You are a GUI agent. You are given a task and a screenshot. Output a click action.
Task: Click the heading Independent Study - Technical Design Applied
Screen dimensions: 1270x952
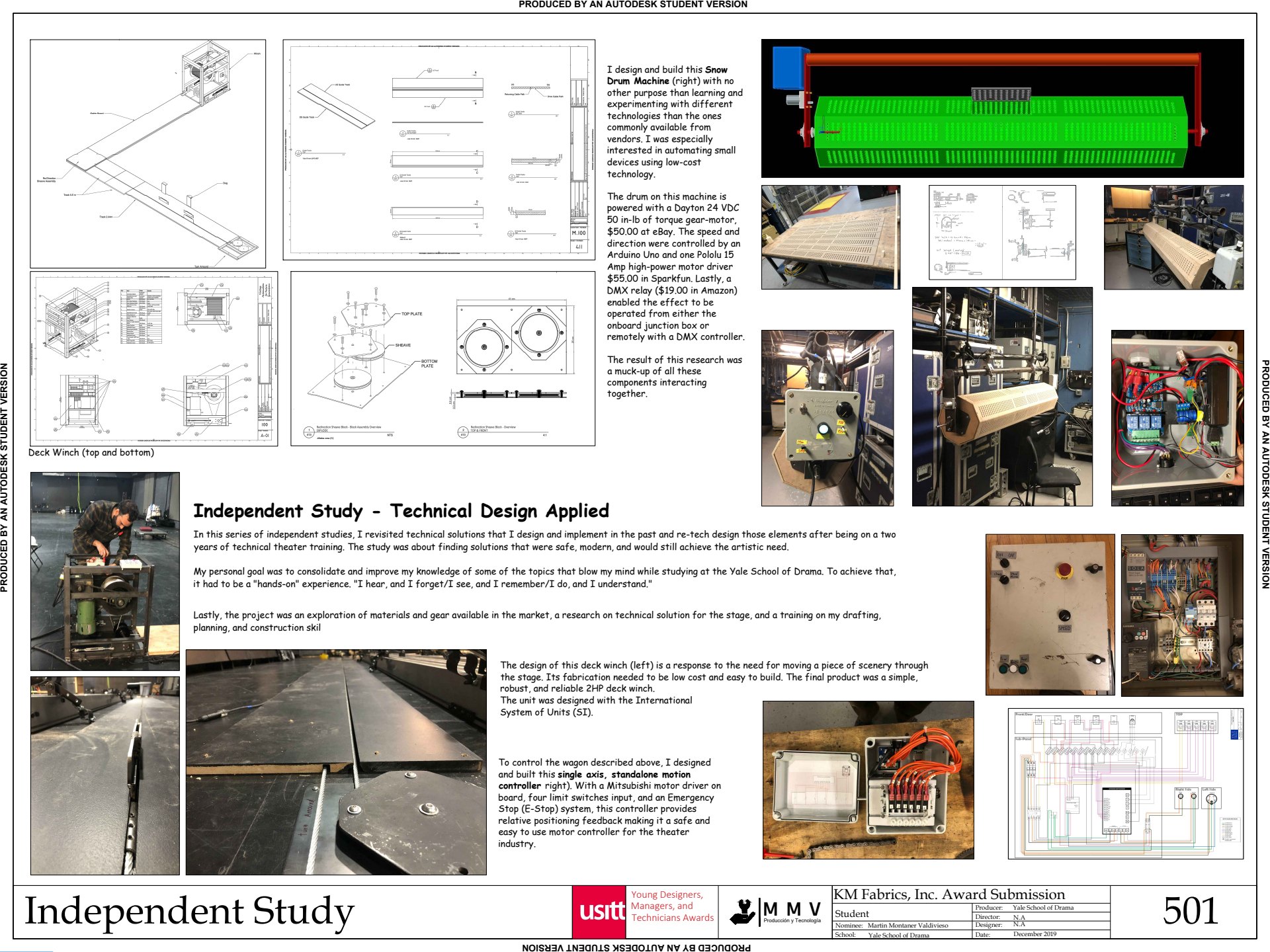coord(401,511)
